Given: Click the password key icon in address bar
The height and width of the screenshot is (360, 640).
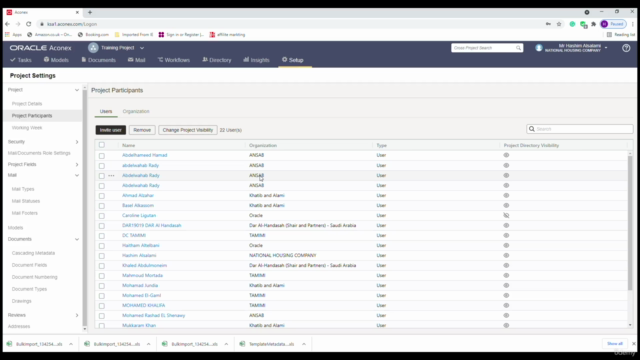Looking at the screenshot, I should tap(548, 24).
